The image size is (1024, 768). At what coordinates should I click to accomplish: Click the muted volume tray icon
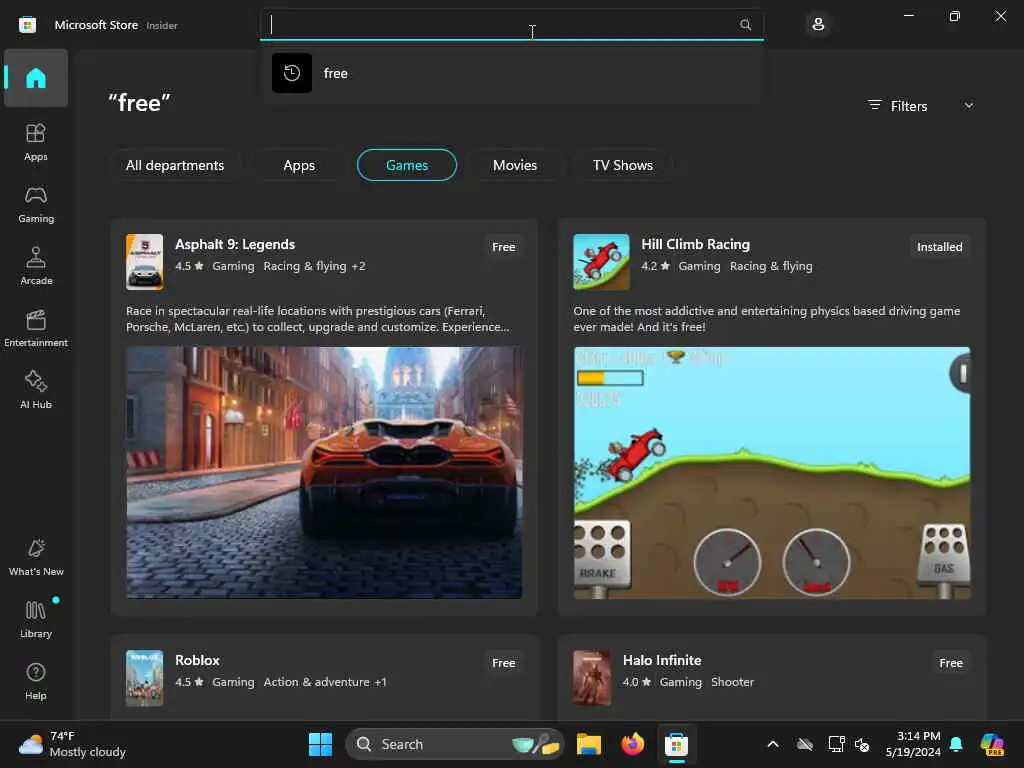(862, 744)
